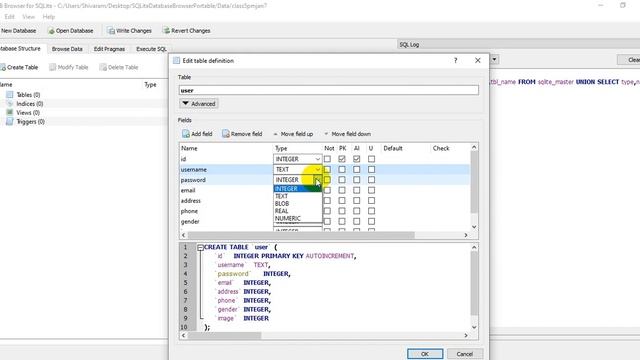Select the gender field name cell
The height and width of the screenshot is (360, 640).
(226, 222)
